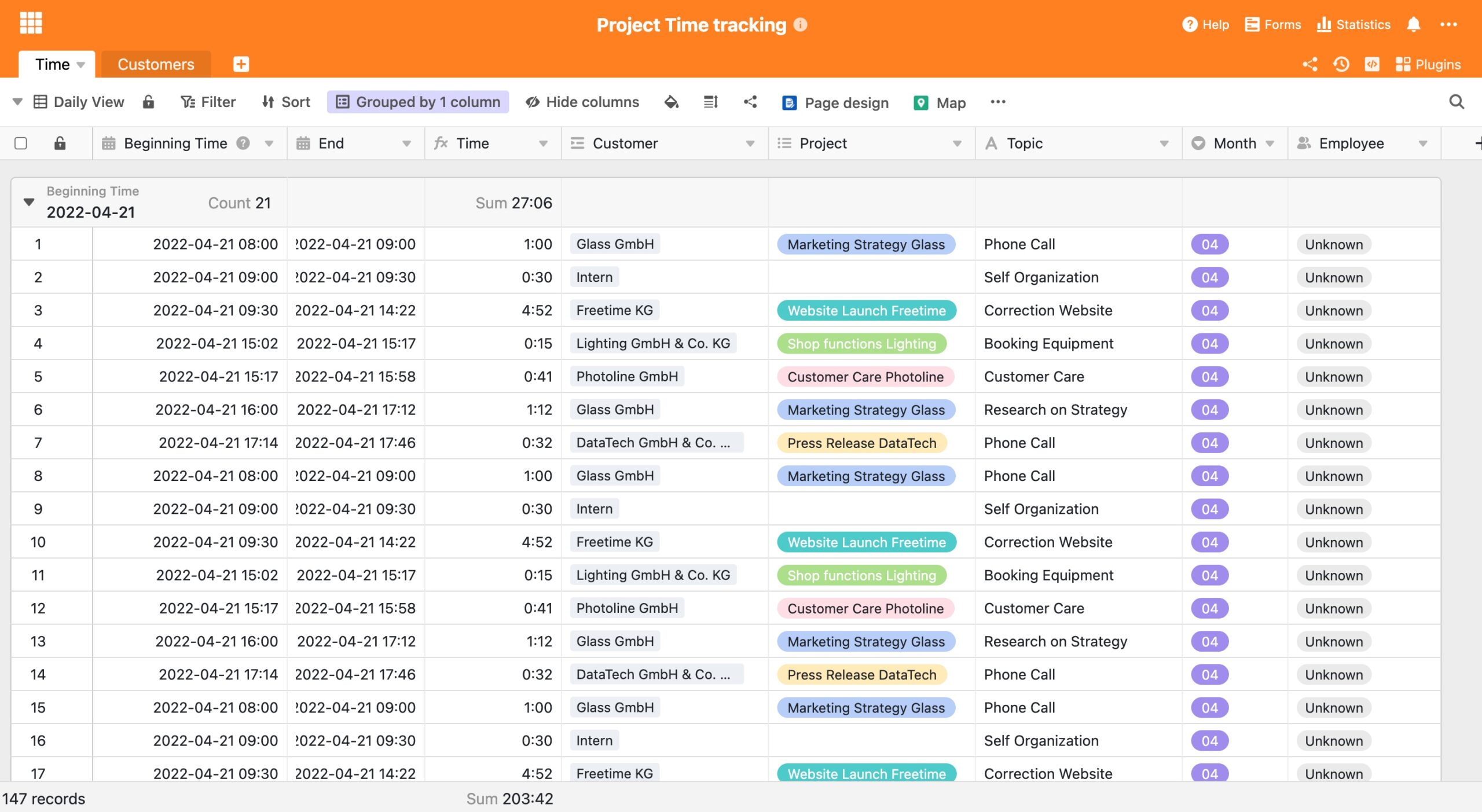Open the view history clock icon
Screen dimensions: 1482x812
1341,64
